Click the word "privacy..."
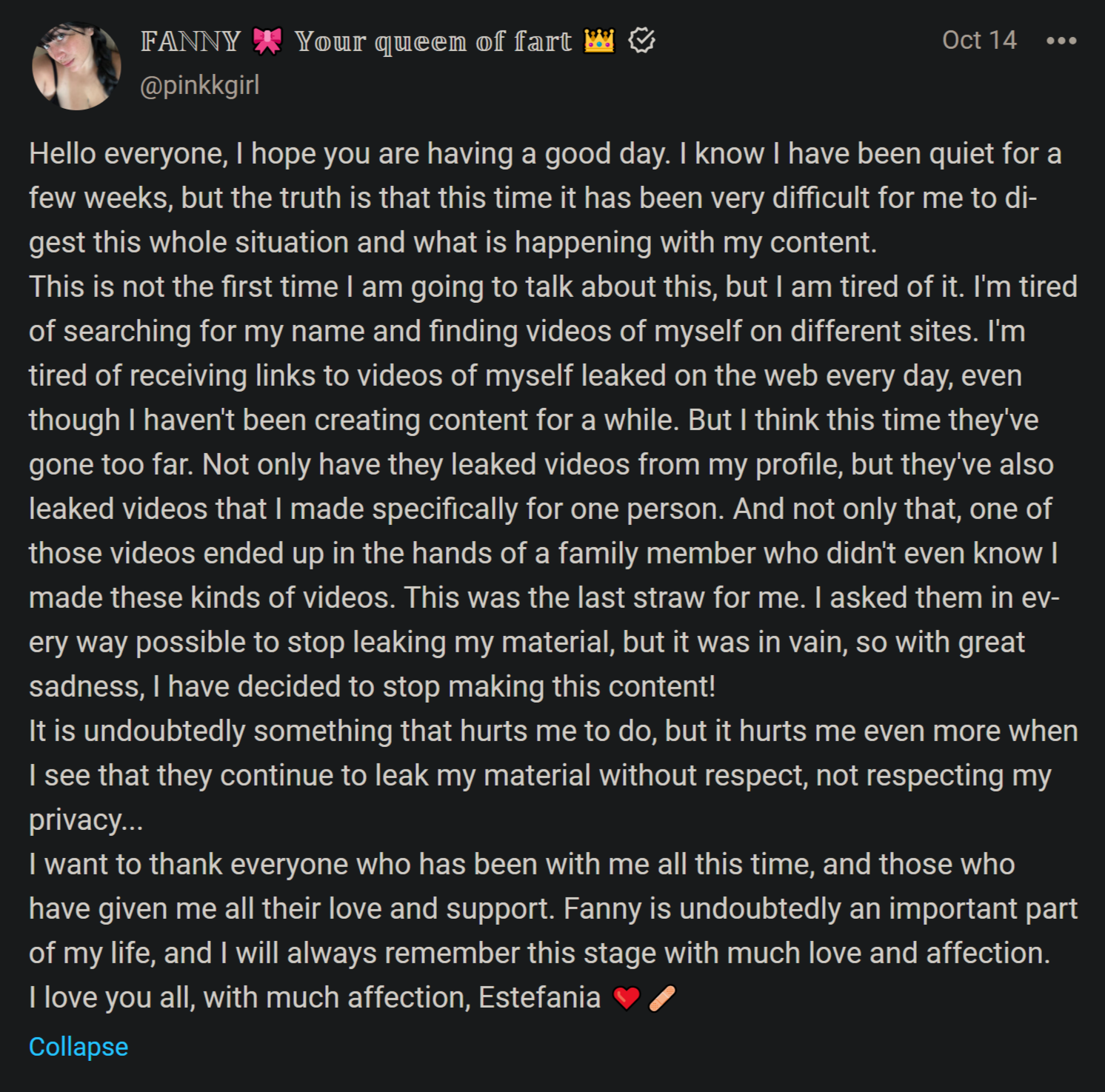Viewport: 1105px width, 1092px height. [x=86, y=820]
